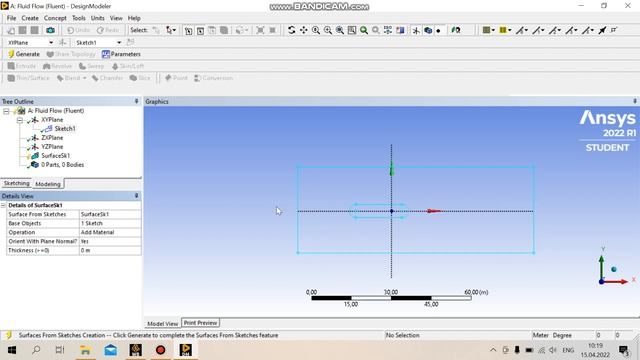The width and height of the screenshot is (640, 360).
Task: Show hidden system tray icons chevron
Action: (x=493, y=350)
